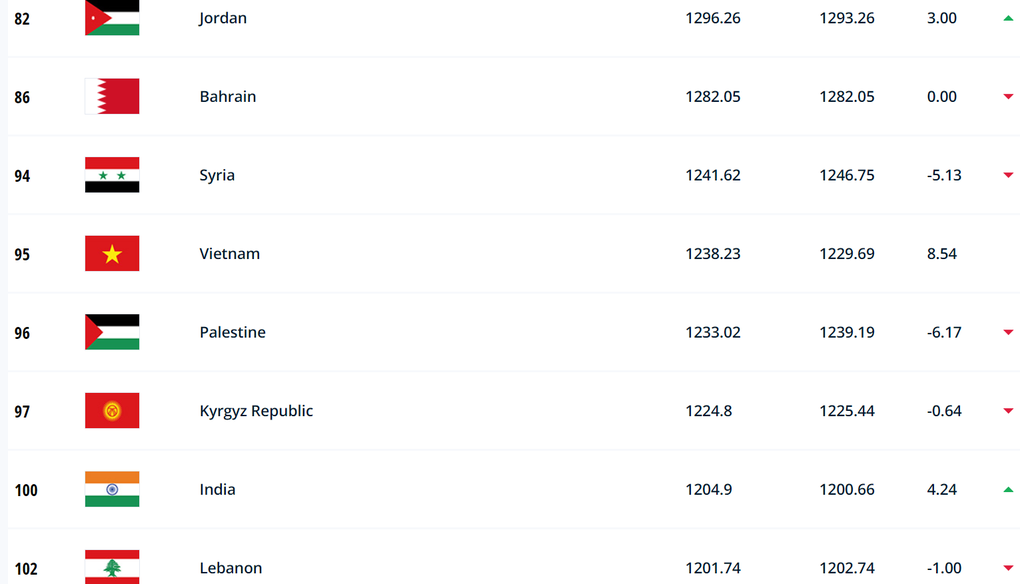
Task: Click the Palestine flag icon
Action: tap(112, 332)
